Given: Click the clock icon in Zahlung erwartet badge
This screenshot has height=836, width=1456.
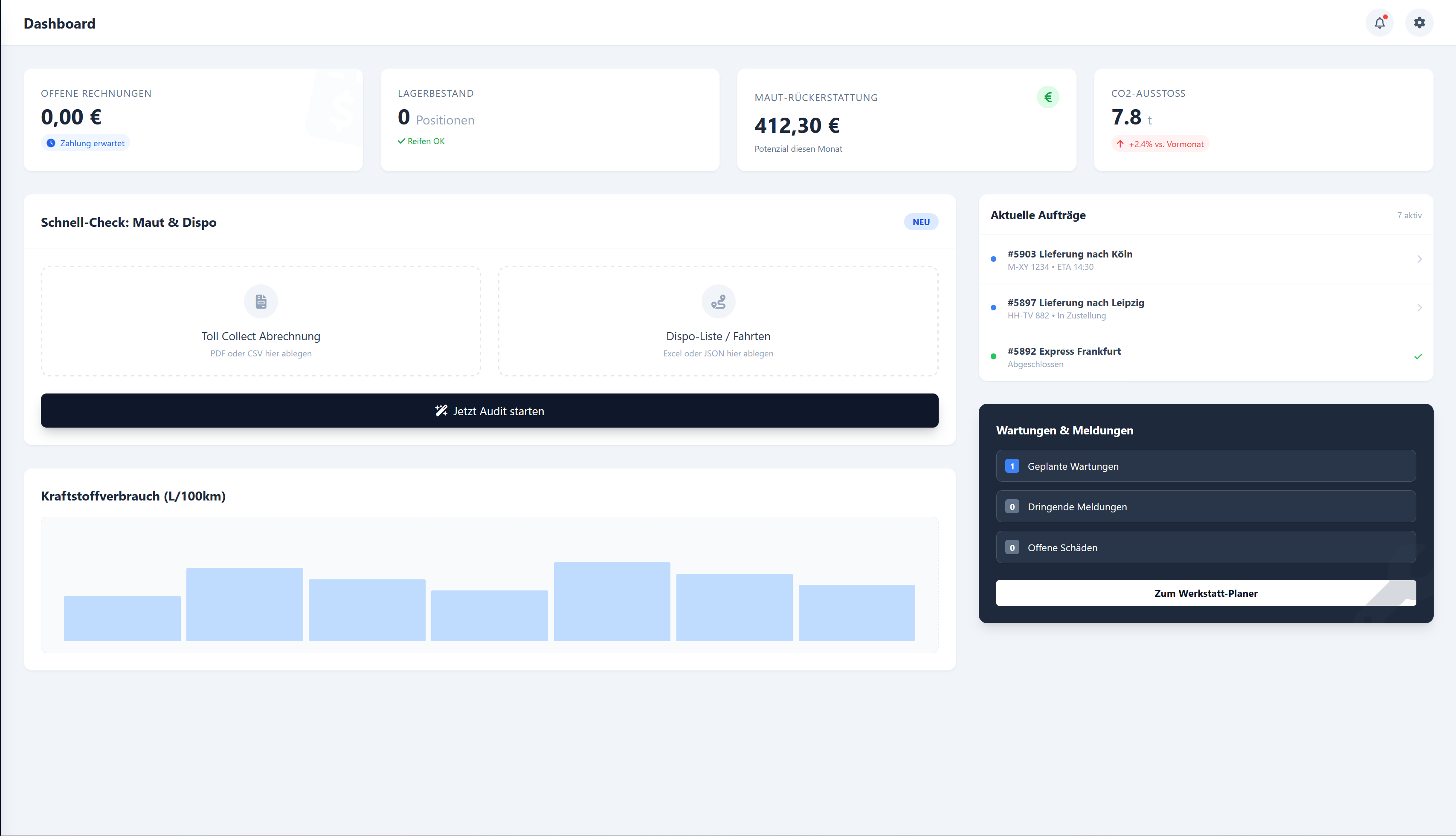Looking at the screenshot, I should 51,143.
